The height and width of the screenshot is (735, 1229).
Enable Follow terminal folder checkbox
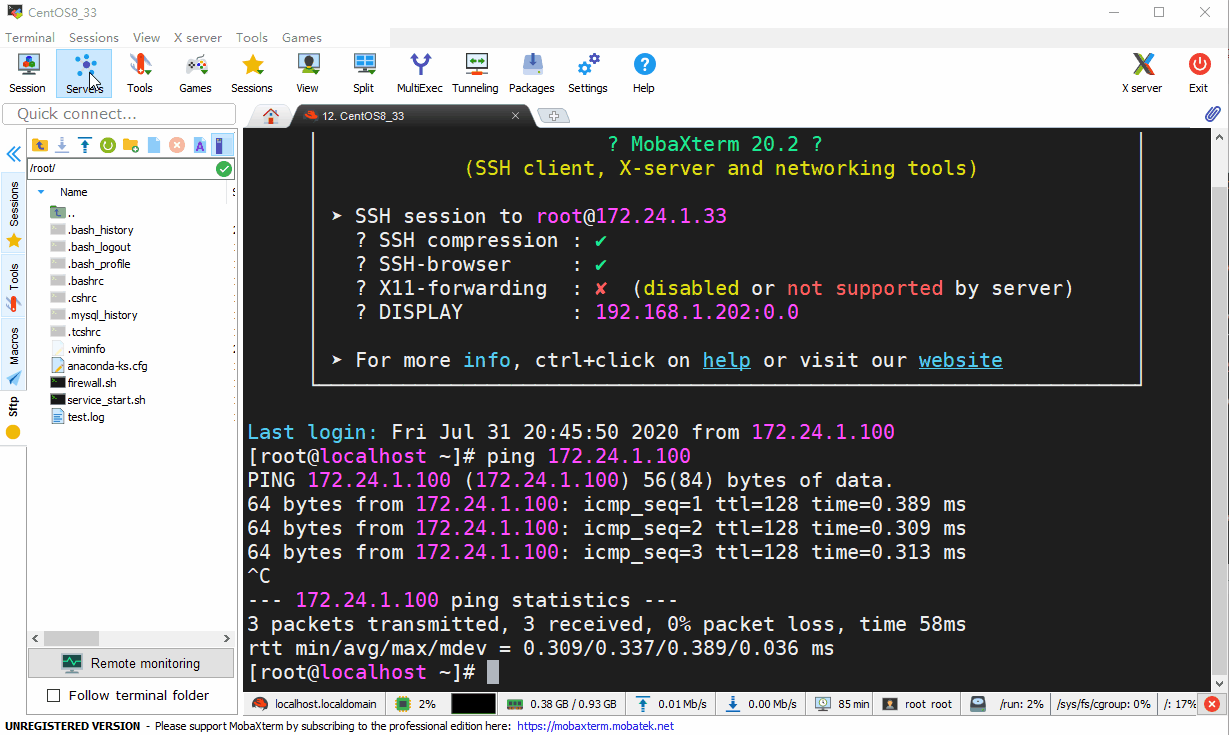click(x=54, y=695)
